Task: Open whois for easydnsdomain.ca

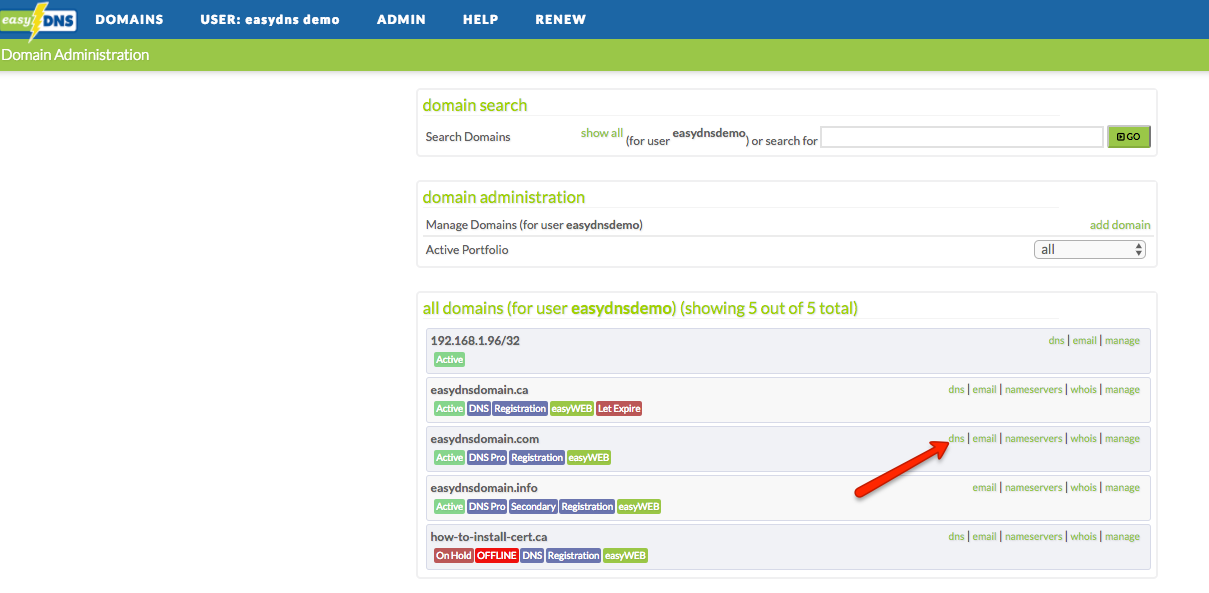Action: coord(1084,390)
